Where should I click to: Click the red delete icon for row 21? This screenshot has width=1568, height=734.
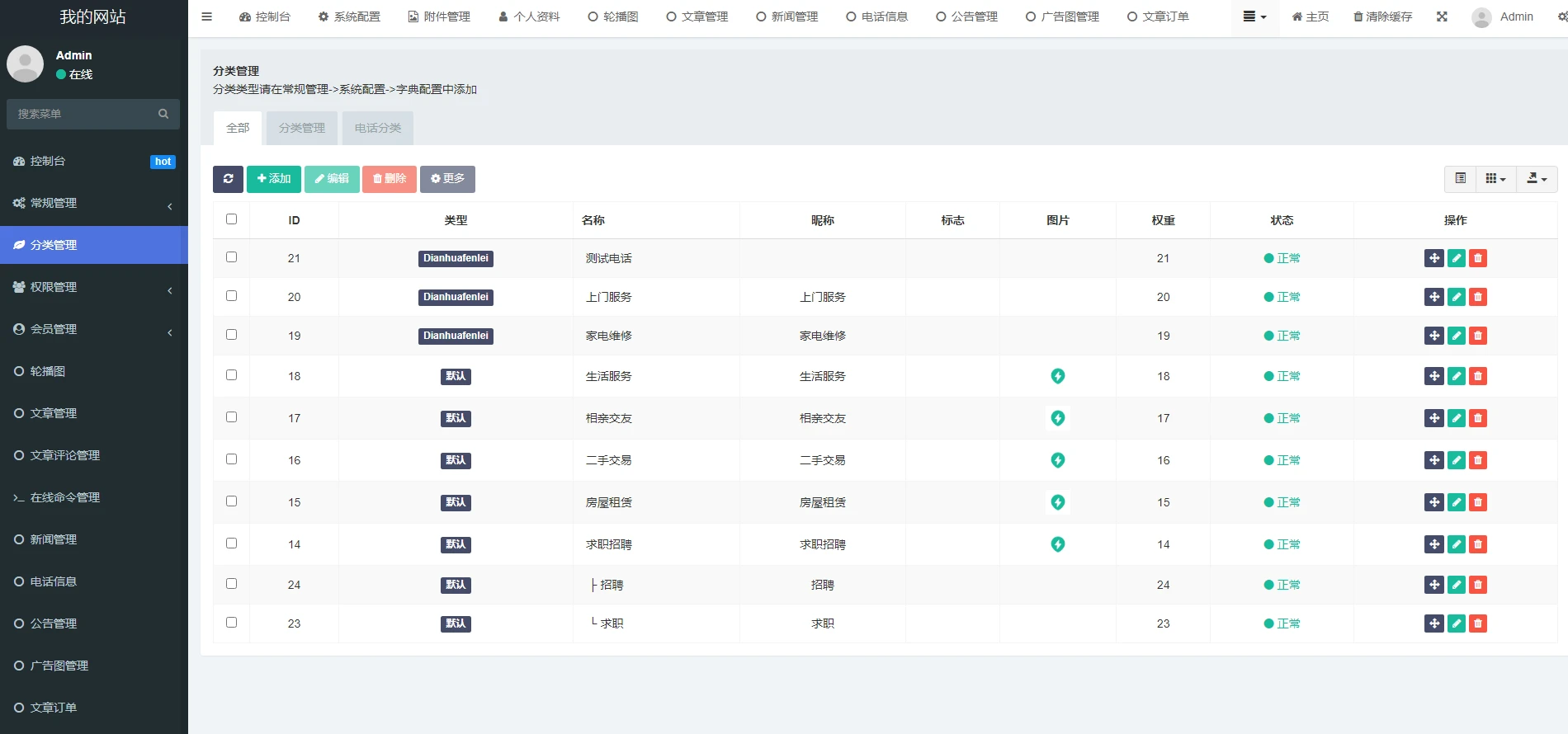point(1478,258)
